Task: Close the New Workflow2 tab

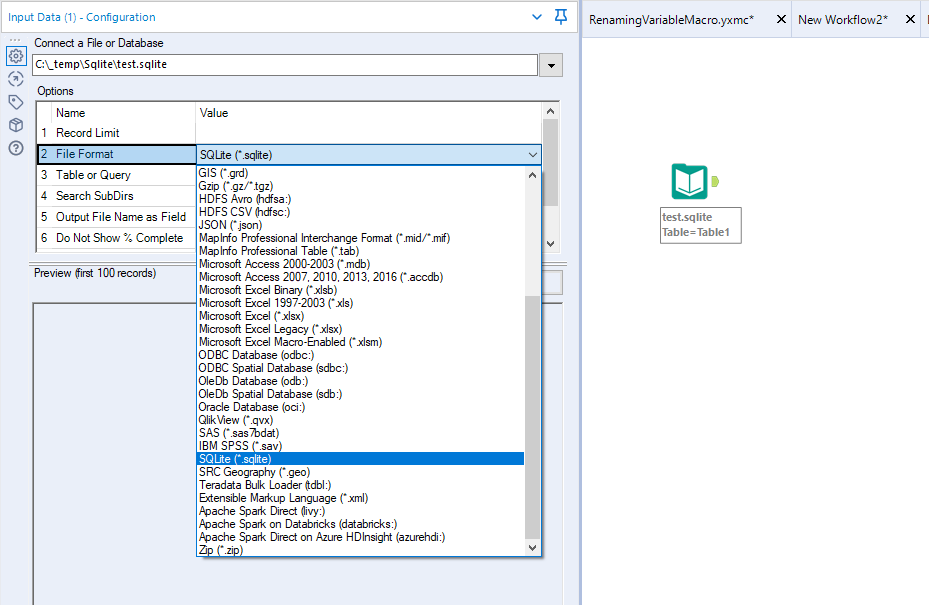Action: point(911,20)
